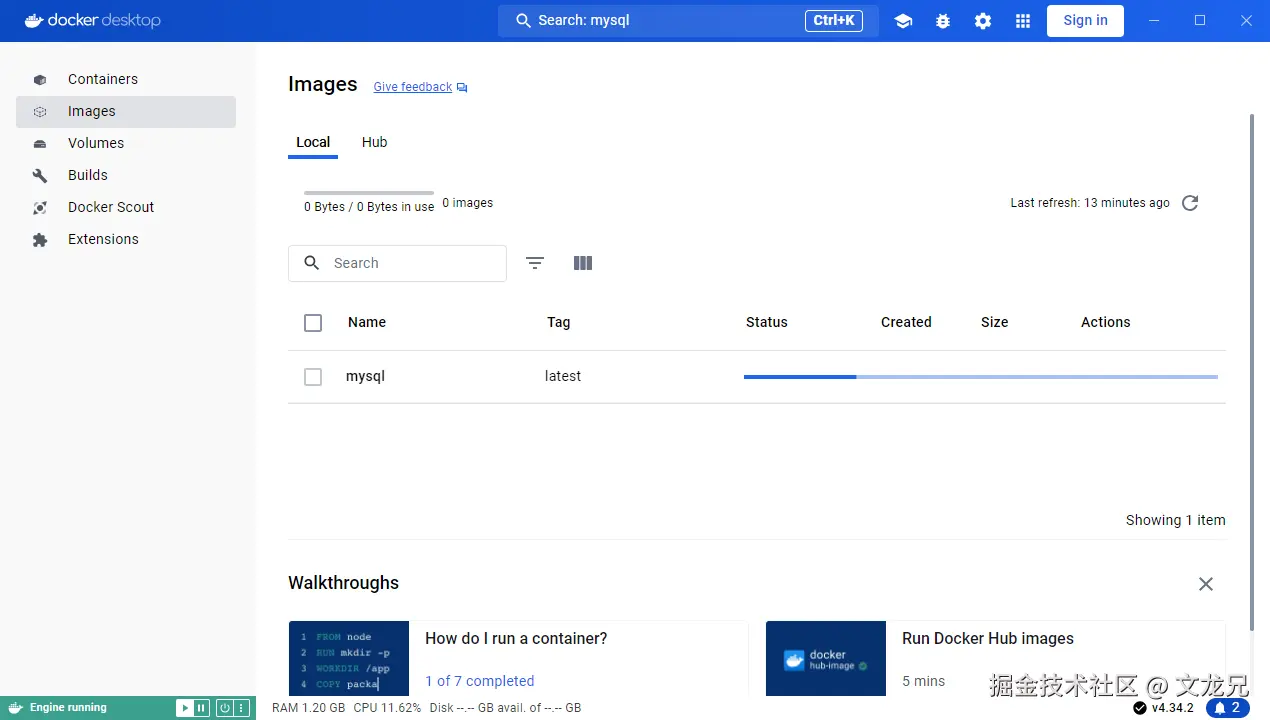1270x720 pixels.
Task: Tick the select-all images checkbox
Action: 313,323
